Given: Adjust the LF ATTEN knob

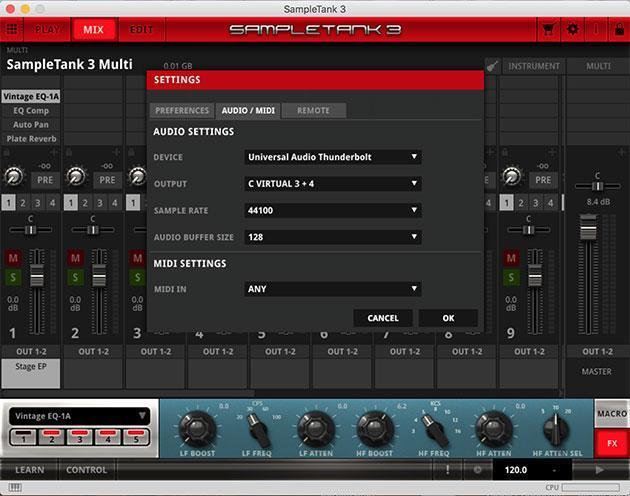Looking at the screenshot, I should click(315, 430).
